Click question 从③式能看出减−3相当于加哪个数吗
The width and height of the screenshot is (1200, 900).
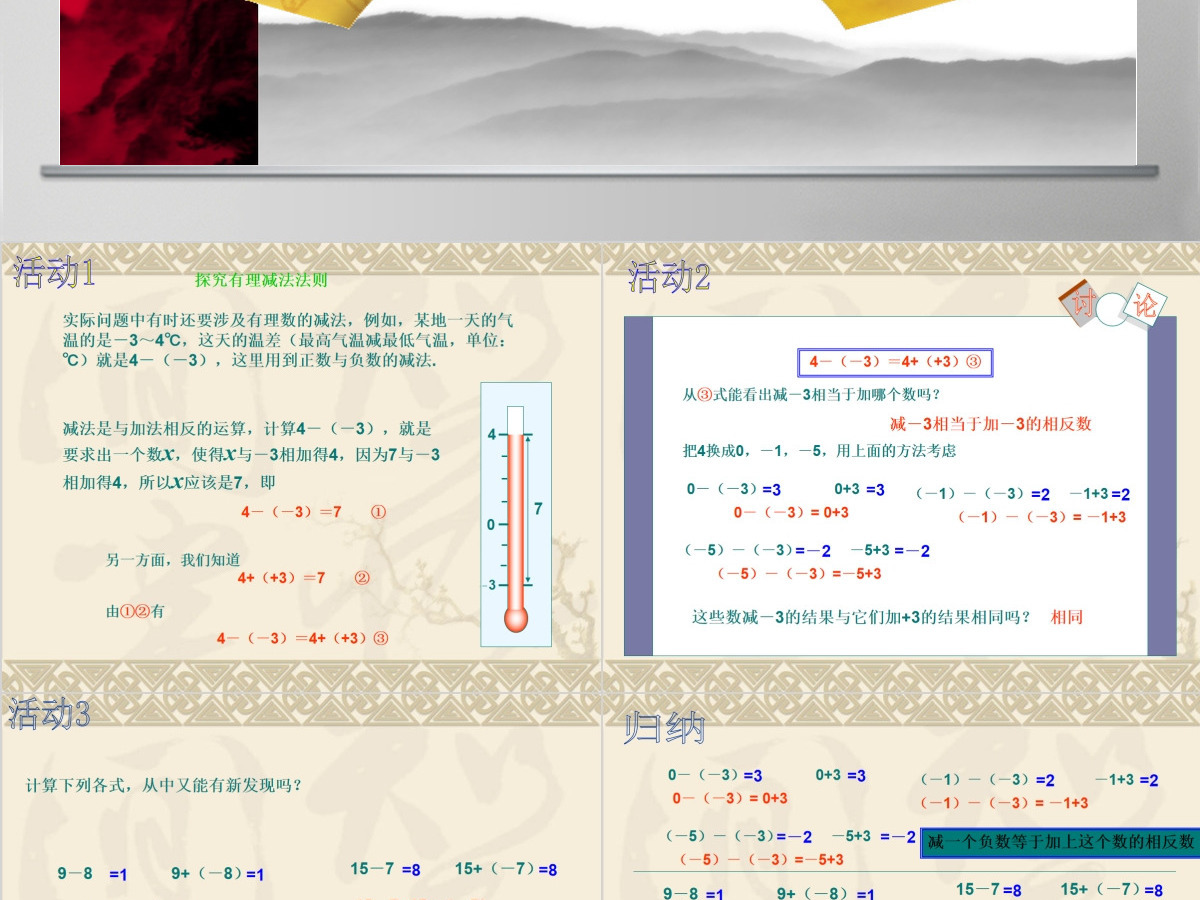tap(811, 395)
